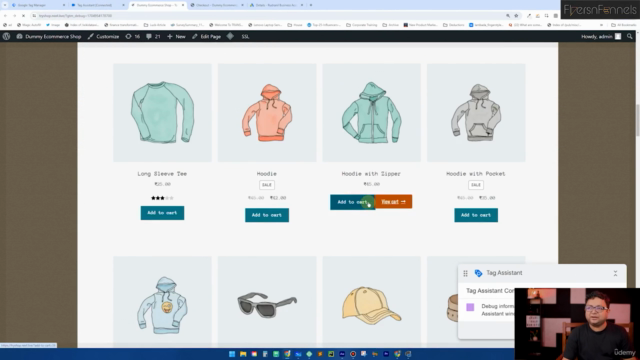
Task: Open the Corporate Training bookmarks folder
Action: [362, 25]
